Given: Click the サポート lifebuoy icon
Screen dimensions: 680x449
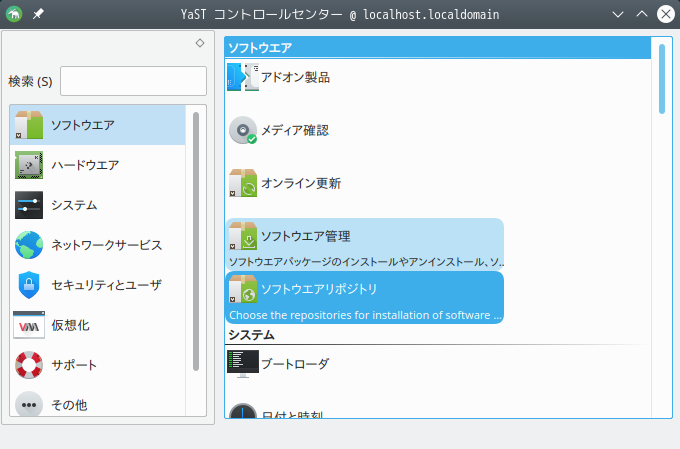Looking at the screenshot, I should [x=29, y=365].
